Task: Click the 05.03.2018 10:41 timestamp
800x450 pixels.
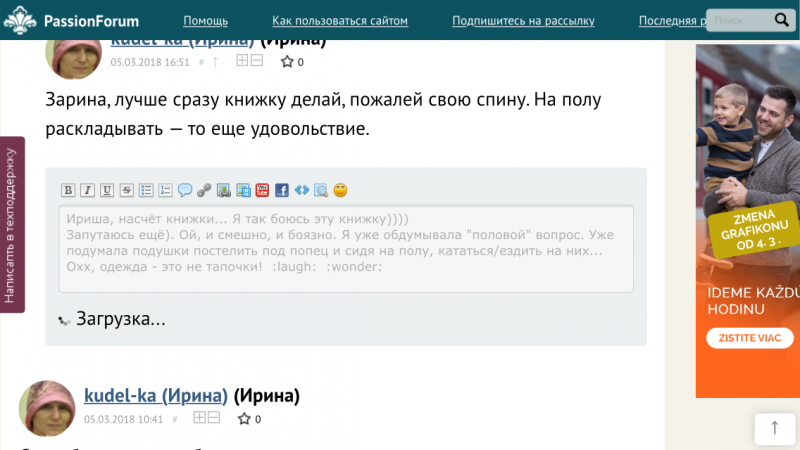Action: (123, 419)
